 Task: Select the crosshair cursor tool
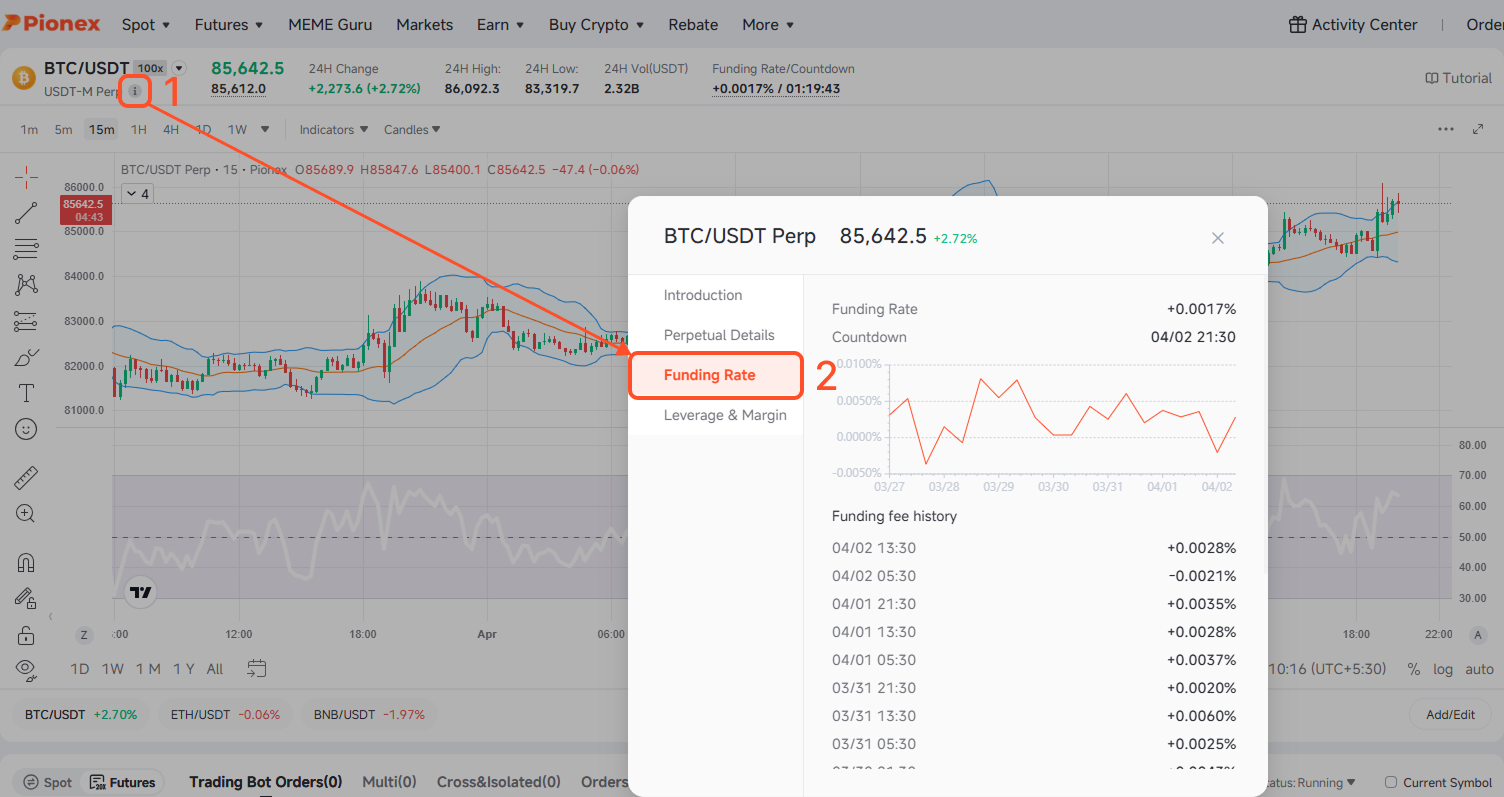(26, 178)
